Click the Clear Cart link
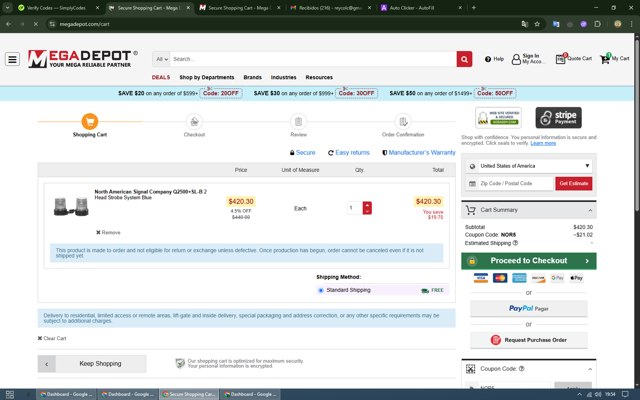The image size is (640, 400). (52, 338)
